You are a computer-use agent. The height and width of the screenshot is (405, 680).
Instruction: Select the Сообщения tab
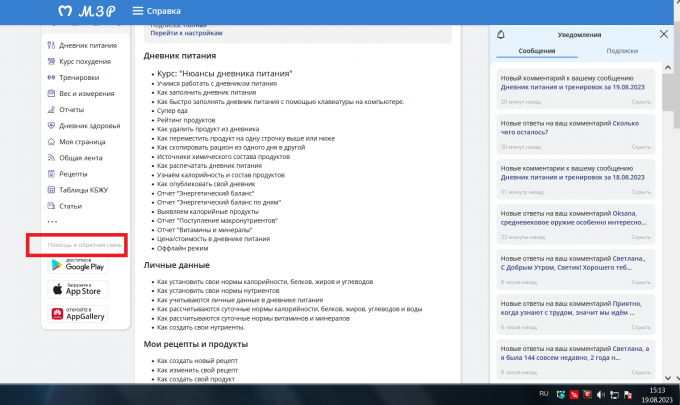(537, 51)
